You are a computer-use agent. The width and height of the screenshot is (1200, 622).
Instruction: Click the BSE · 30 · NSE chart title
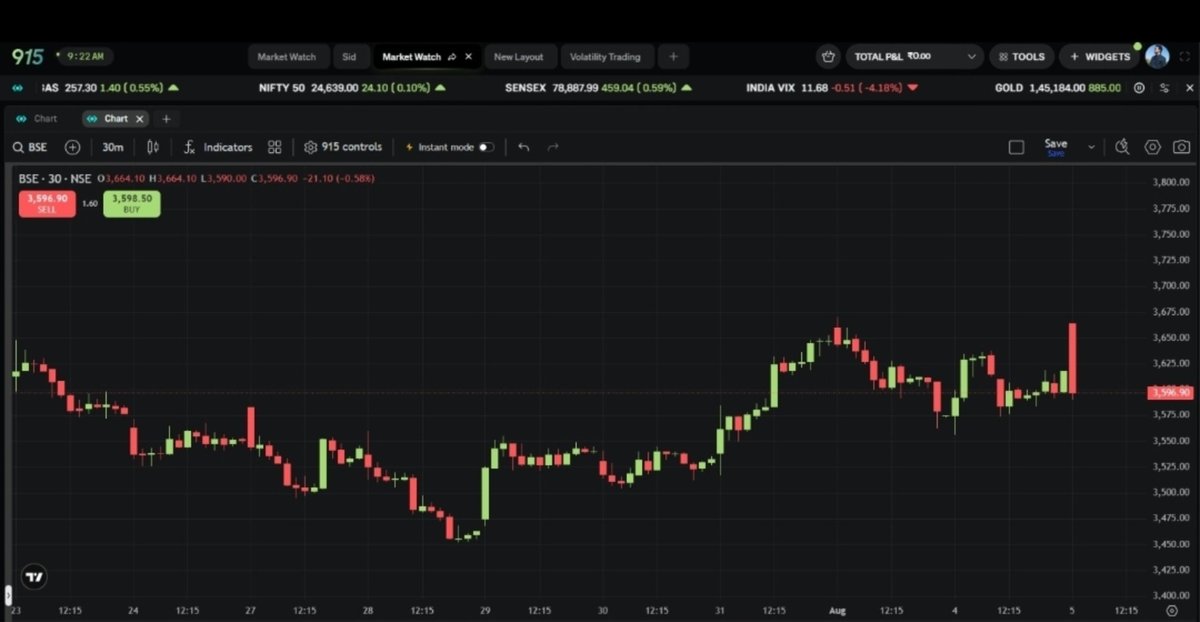(x=55, y=178)
